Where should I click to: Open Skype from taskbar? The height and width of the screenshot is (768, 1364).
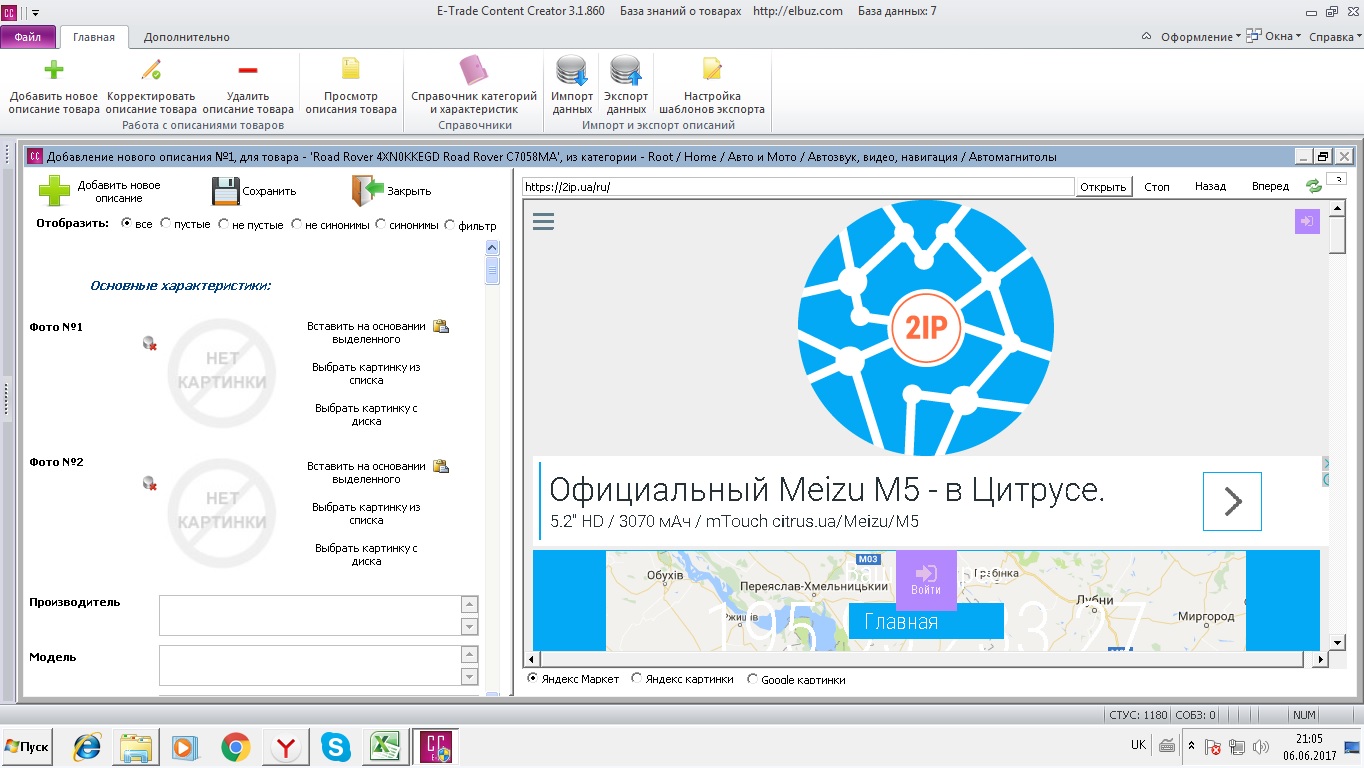coord(336,747)
